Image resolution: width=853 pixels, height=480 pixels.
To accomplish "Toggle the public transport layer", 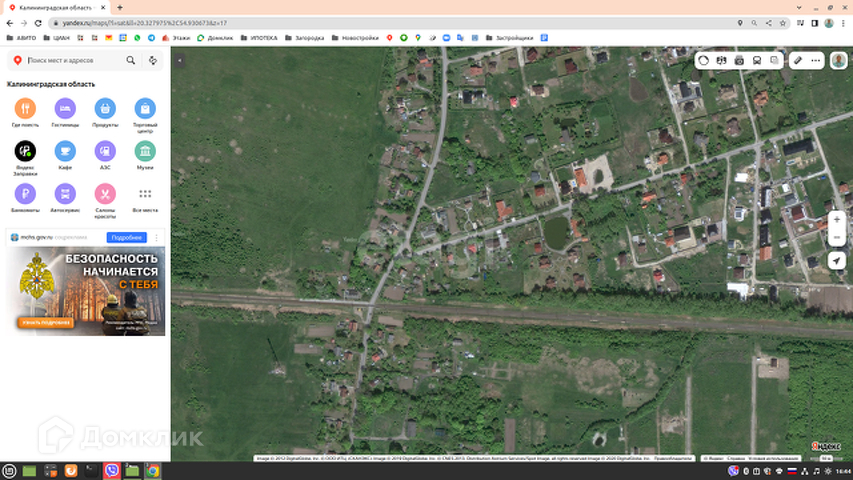I will click(x=757, y=60).
